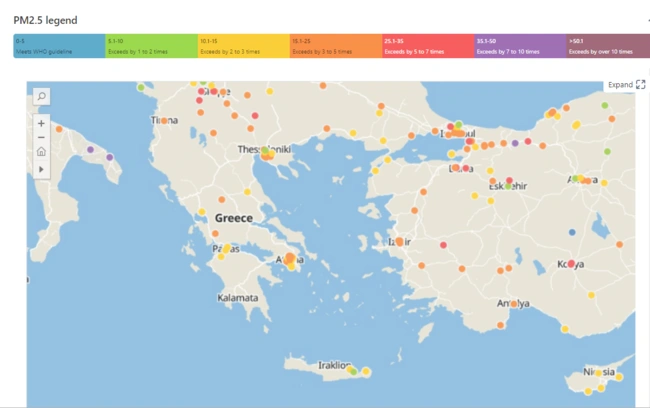
Task: Select the orange 15.1-25 legend segment
Action: pos(336,46)
